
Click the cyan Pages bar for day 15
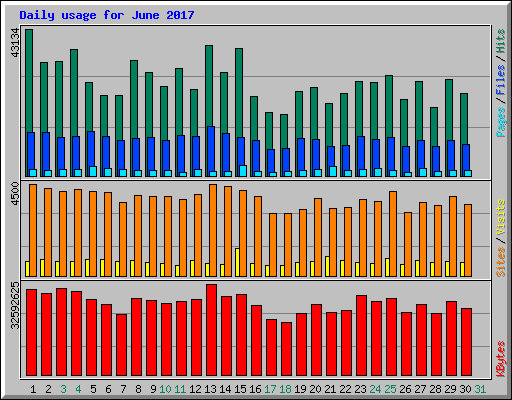point(243,171)
